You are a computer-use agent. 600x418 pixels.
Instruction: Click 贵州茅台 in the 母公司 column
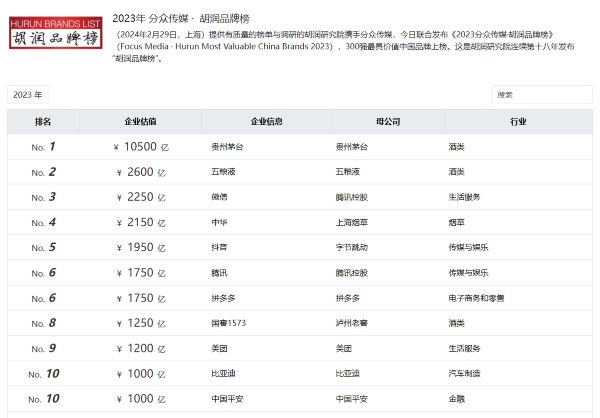[352, 147]
